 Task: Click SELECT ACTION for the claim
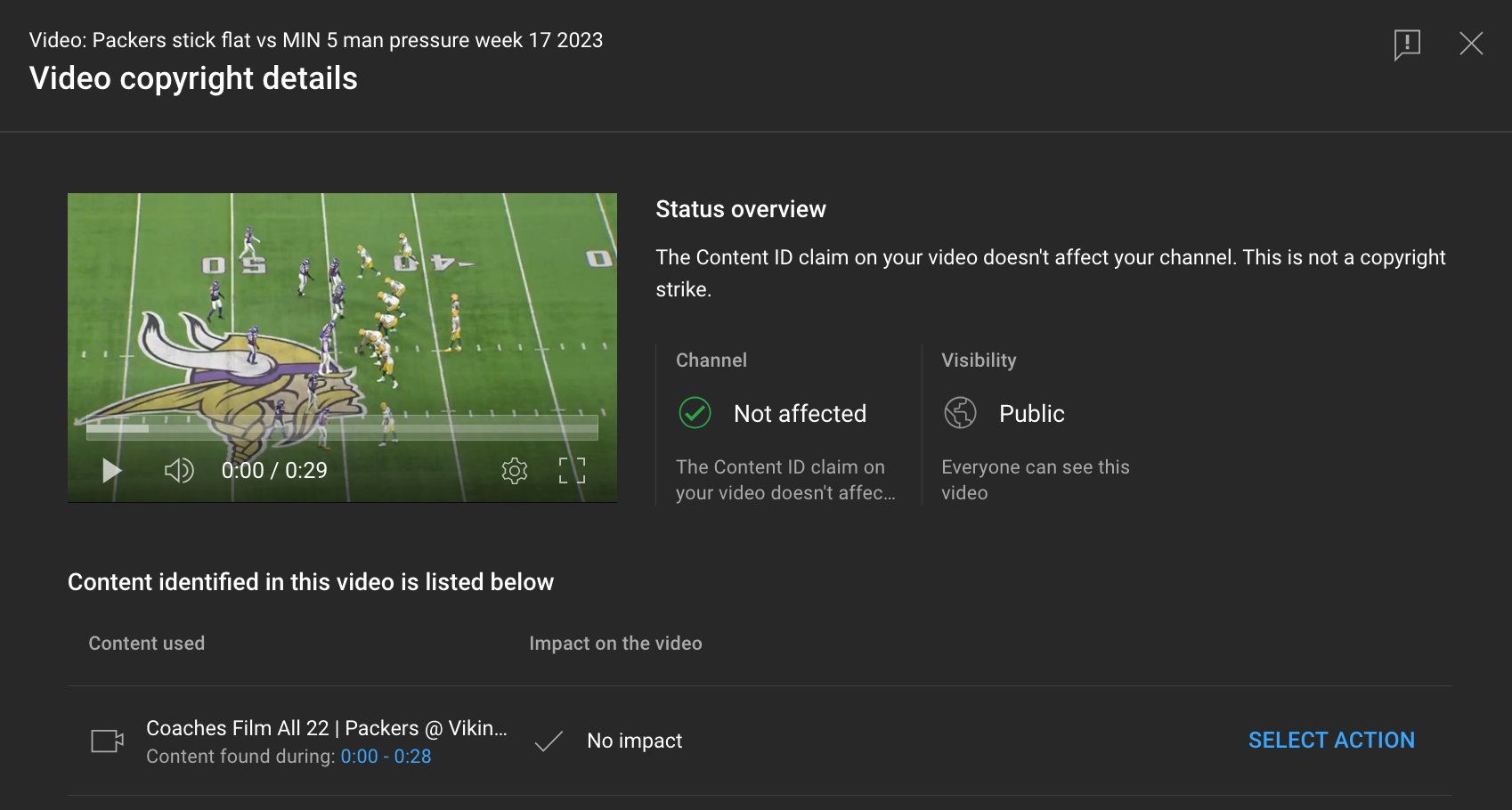point(1331,741)
